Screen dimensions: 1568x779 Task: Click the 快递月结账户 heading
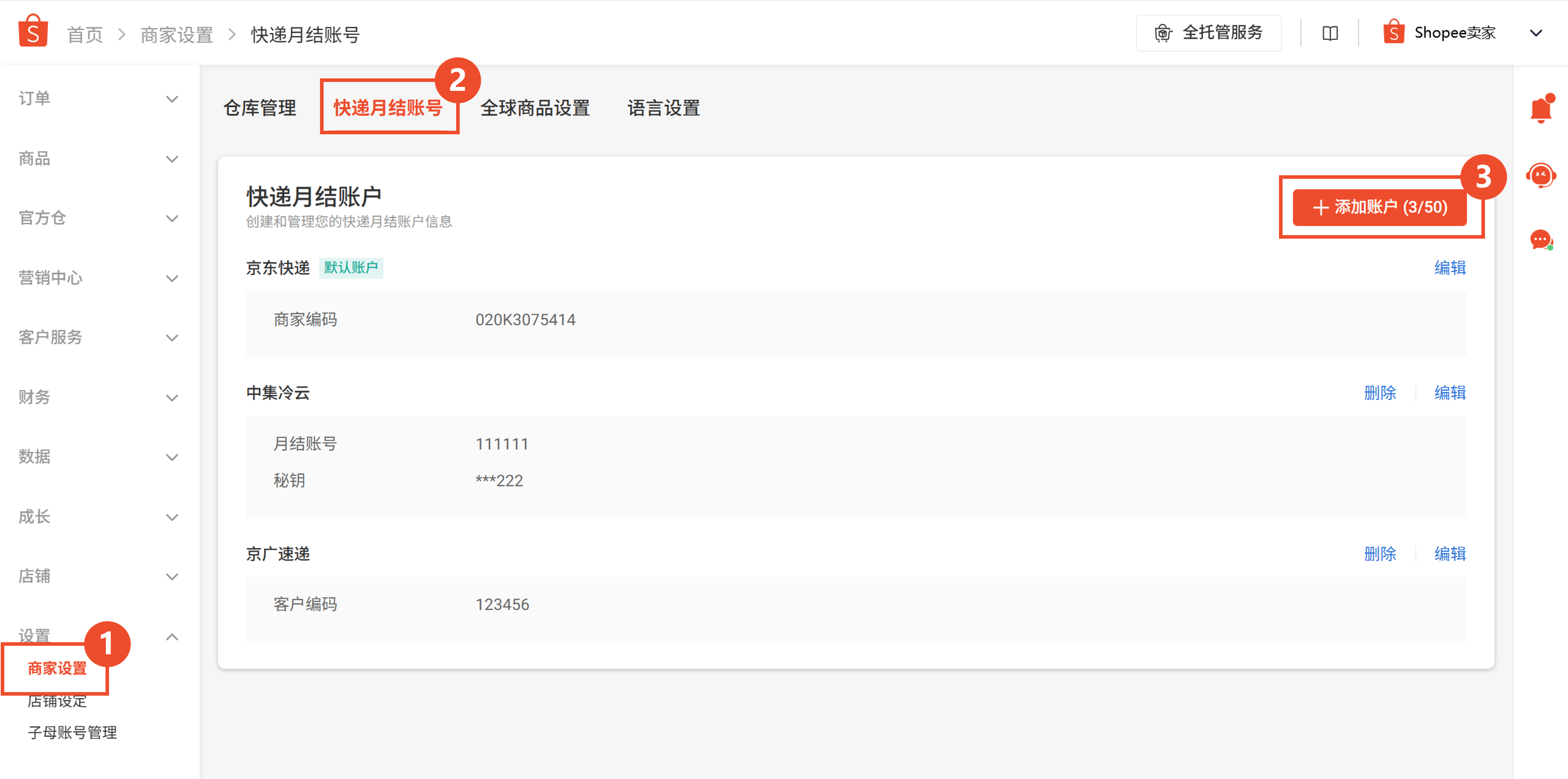point(314,197)
